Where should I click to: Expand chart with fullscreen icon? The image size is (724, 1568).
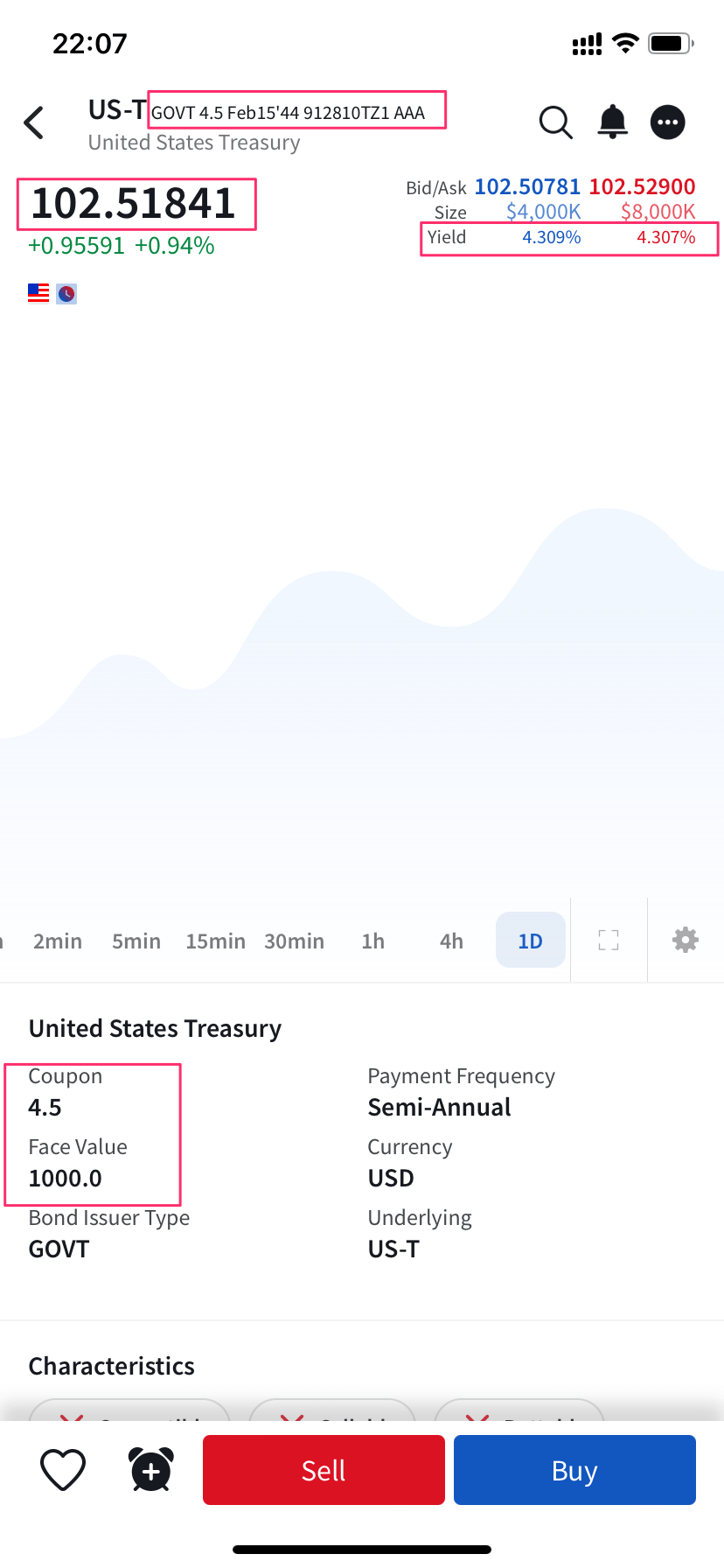pyautogui.click(x=609, y=940)
